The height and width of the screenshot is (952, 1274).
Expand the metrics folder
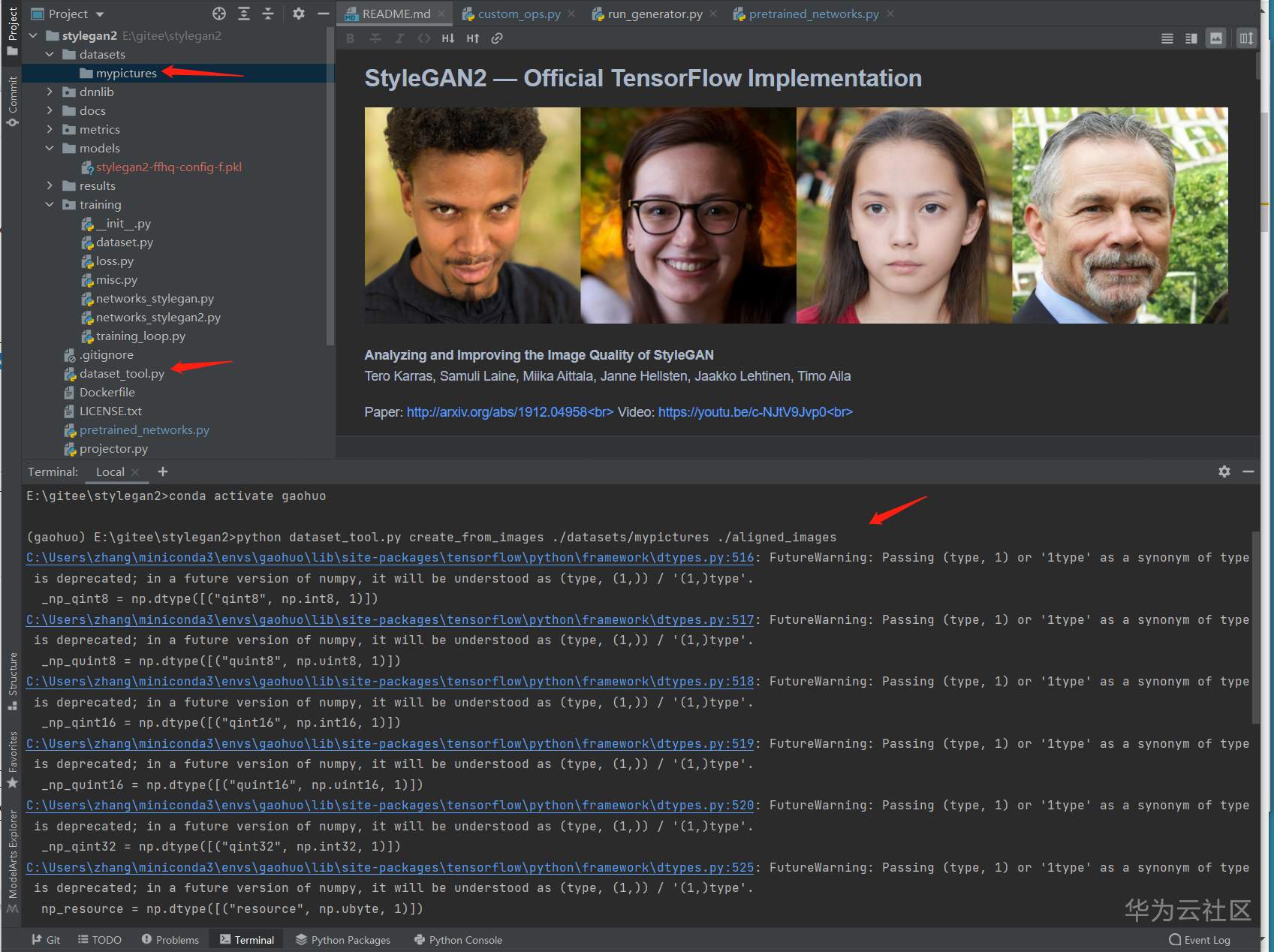[x=50, y=129]
